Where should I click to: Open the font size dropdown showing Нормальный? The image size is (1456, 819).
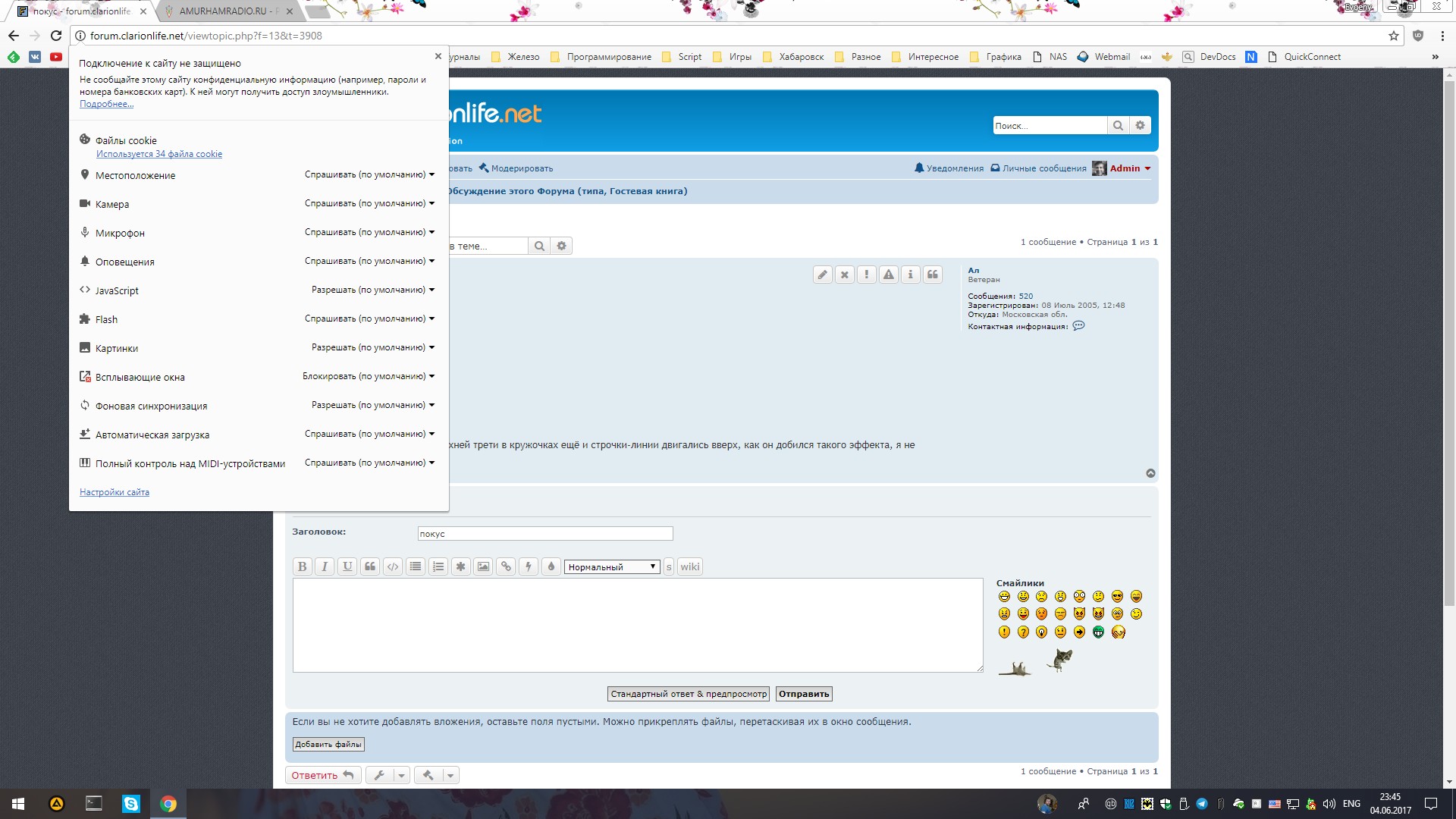[611, 566]
